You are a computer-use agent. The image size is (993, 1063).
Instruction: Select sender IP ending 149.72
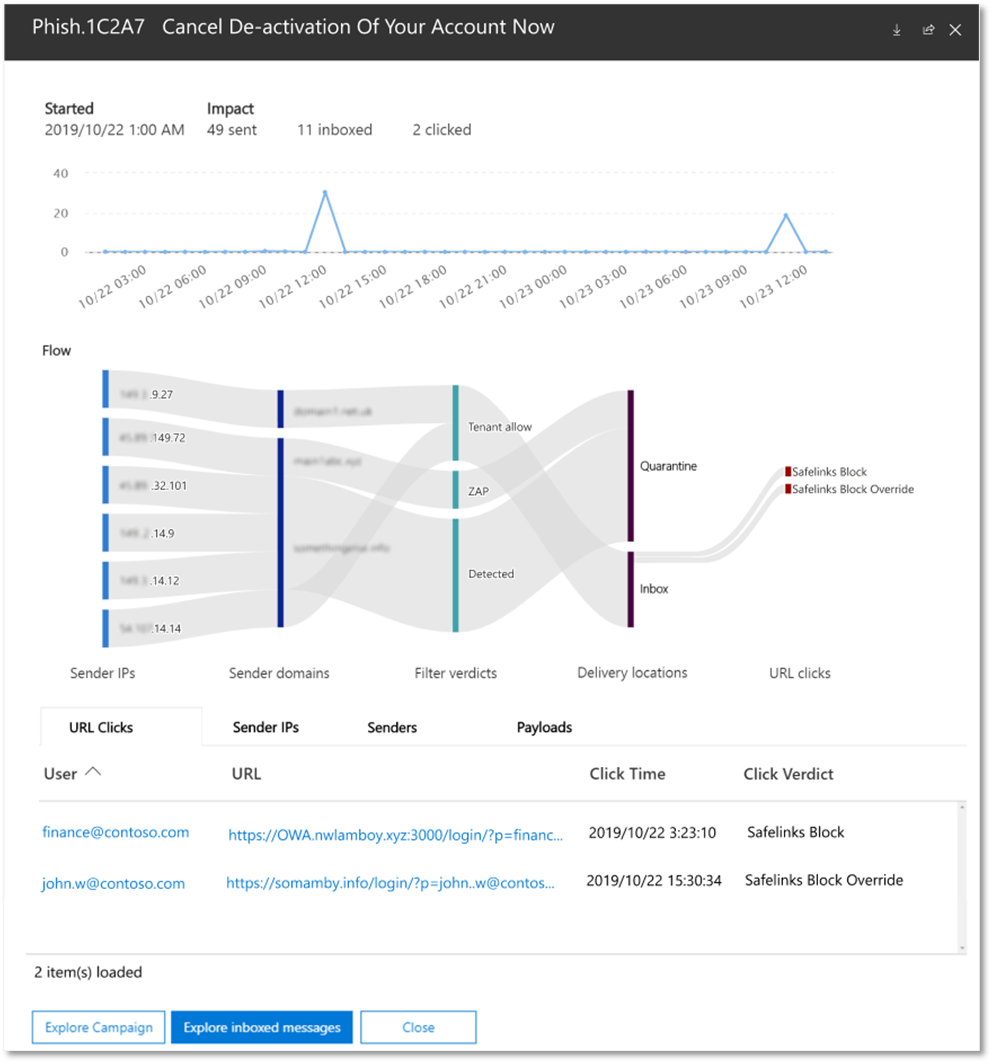[106, 437]
